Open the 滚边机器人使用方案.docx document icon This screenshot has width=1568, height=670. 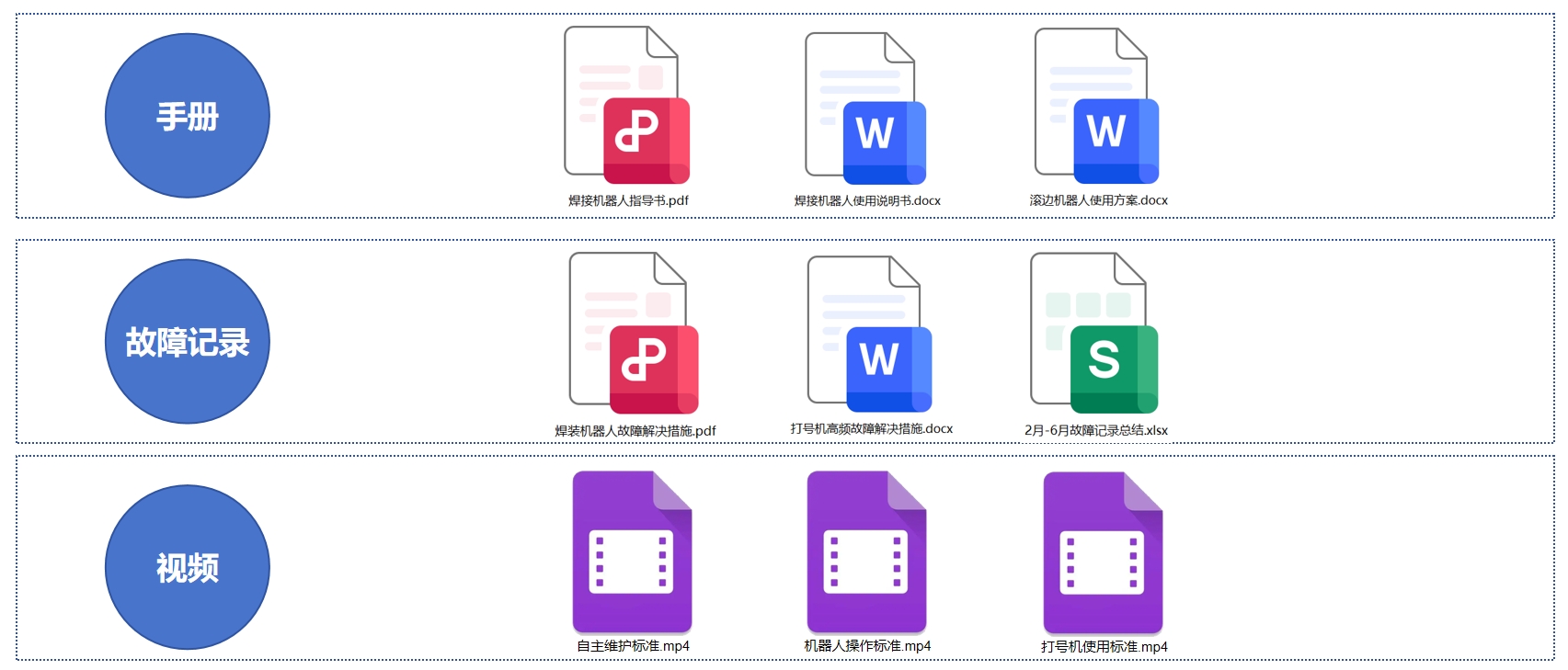pyautogui.click(x=1096, y=106)
